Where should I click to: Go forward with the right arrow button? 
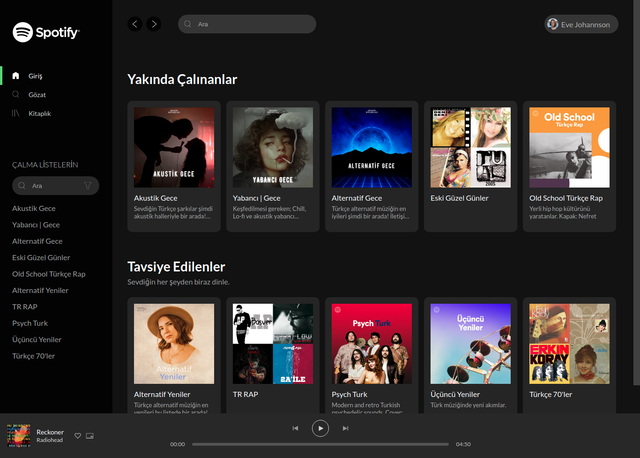coord(154,24)
